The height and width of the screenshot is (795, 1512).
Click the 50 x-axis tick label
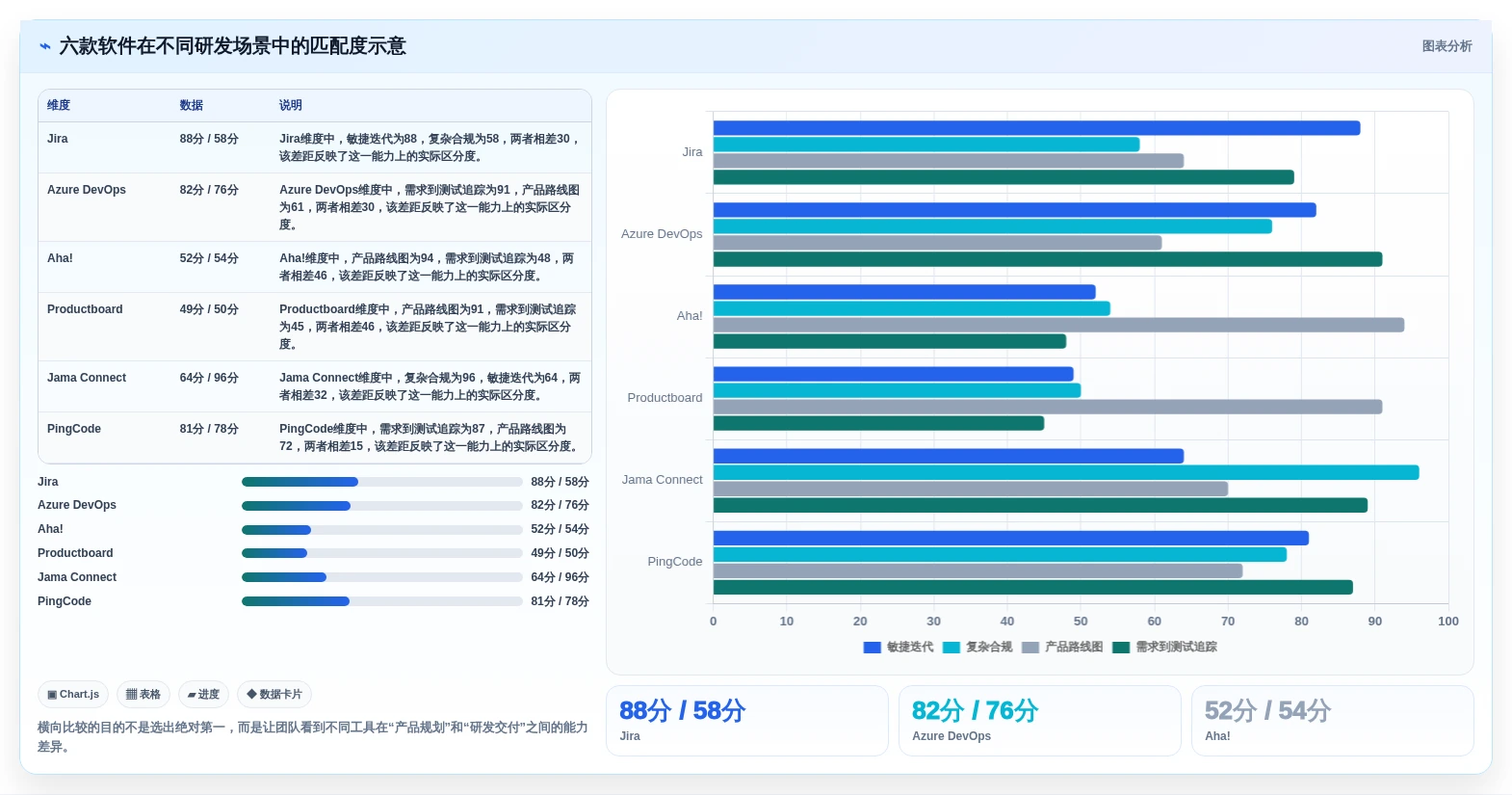click(1081, 622)
